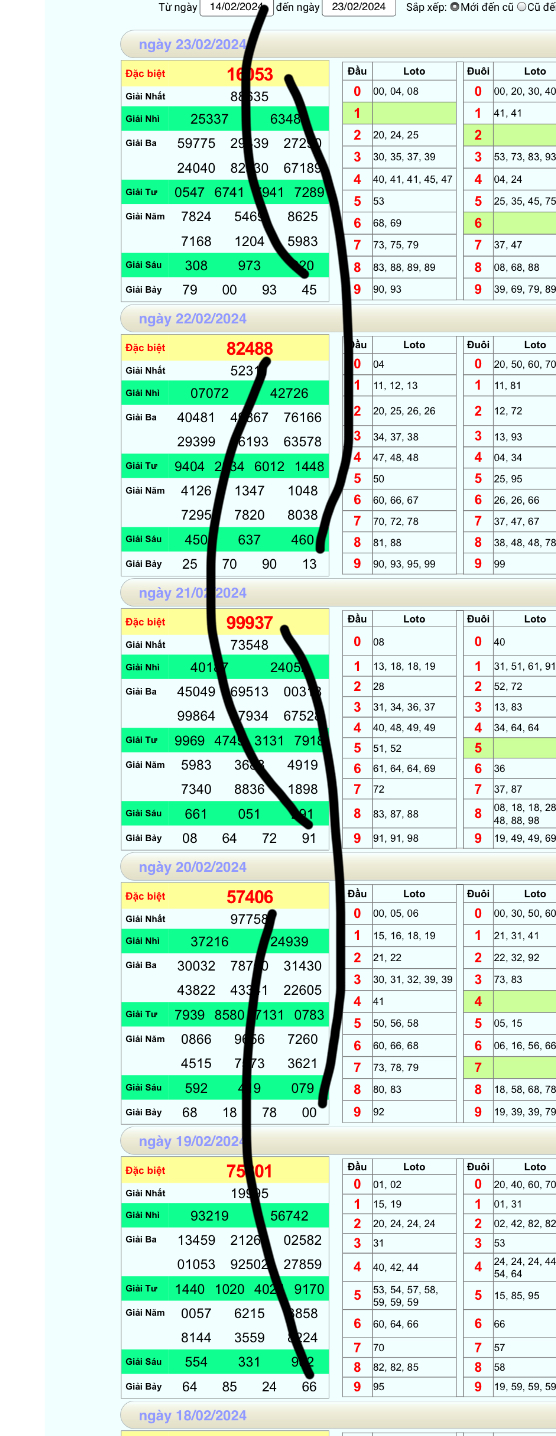Click Giải Sáu number 554
This screenshot has width=556, height=1436.
click(x=196, y=1361)
